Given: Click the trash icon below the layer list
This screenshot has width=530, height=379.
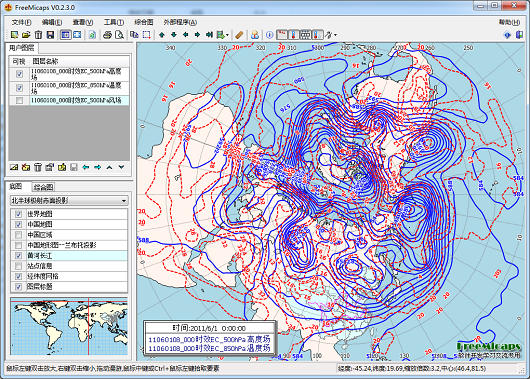Looking at the screenshot, I should (38, 167).
